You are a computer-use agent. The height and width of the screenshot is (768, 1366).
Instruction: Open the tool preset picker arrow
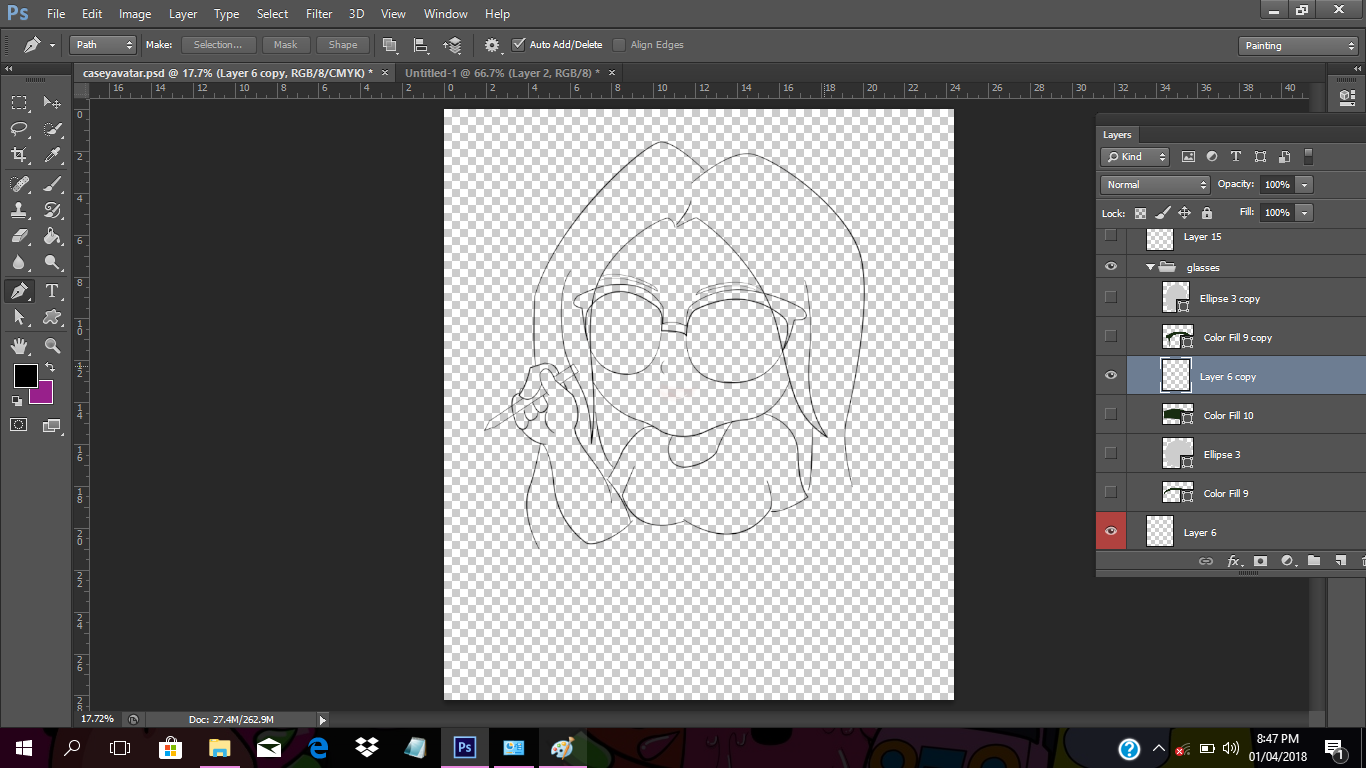click(x=52, y=46)
